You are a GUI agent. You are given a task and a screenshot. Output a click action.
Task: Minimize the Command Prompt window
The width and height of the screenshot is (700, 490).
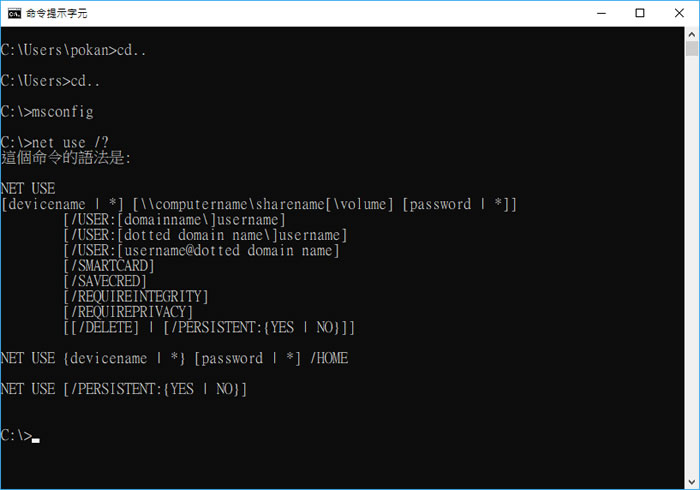601,13
